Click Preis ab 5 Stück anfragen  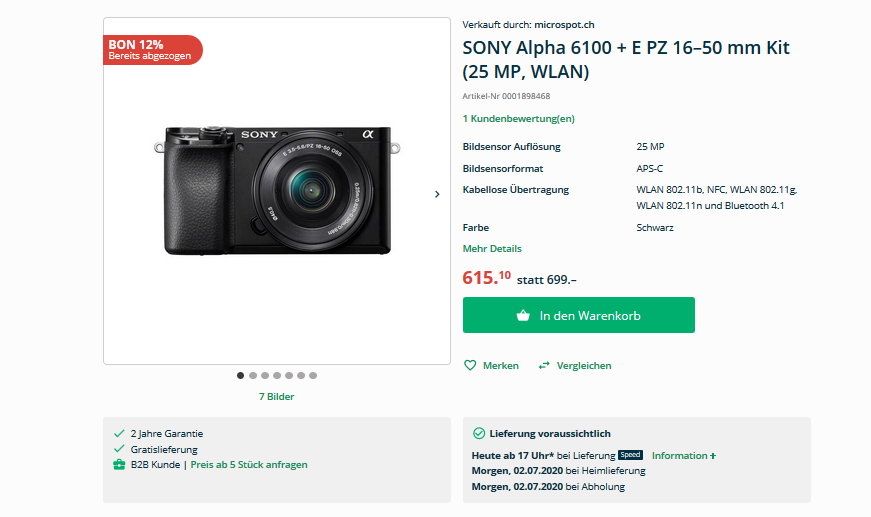[249, 465]
